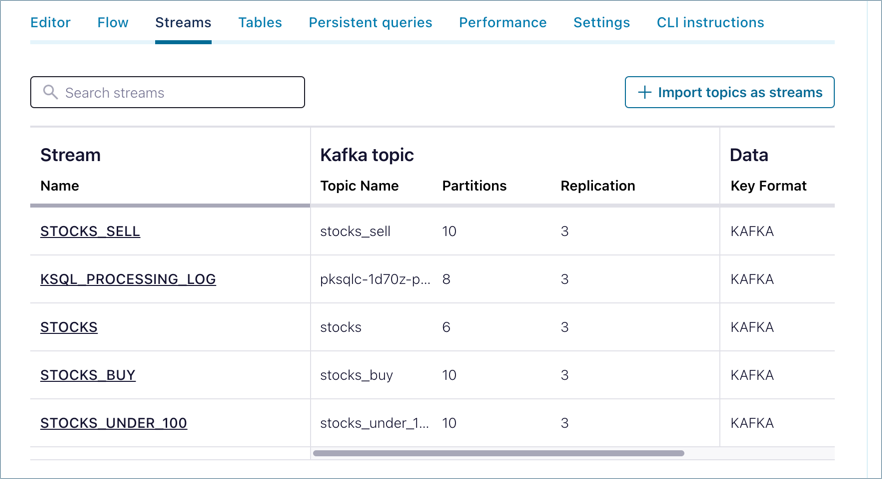Click the plus icon on import button
The image size is (882, 479).
pyautogui.click(x=645, y=92)
